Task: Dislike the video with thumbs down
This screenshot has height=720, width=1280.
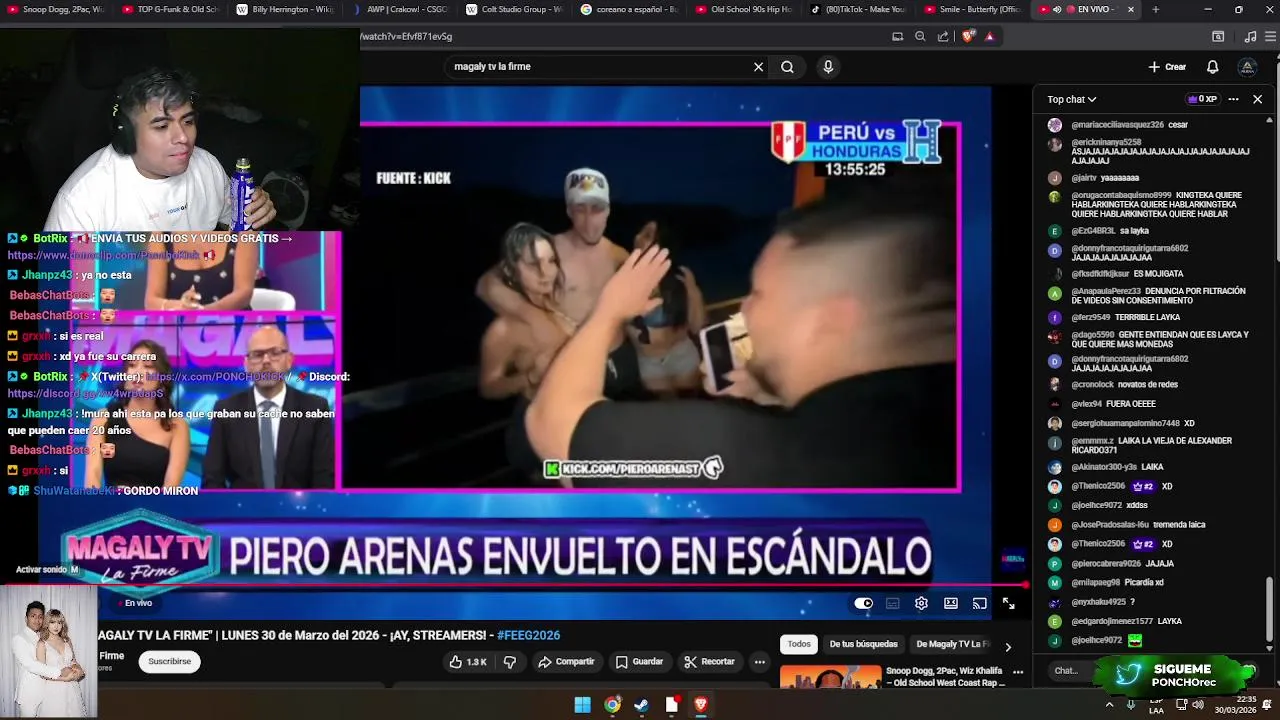Action: (x=510, y=662)
